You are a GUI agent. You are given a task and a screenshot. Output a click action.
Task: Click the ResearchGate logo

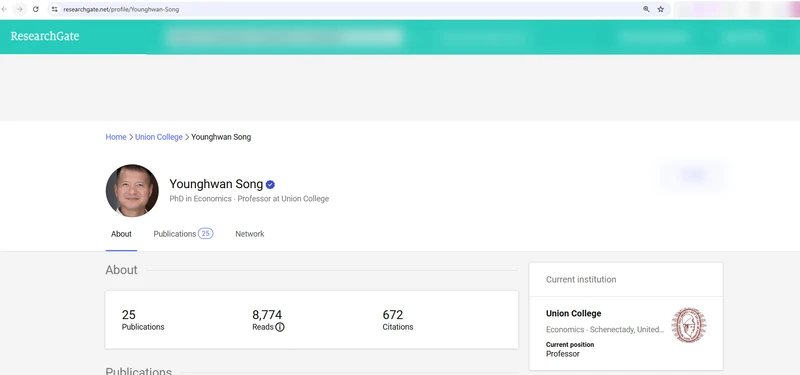click(x=45, y=36)
